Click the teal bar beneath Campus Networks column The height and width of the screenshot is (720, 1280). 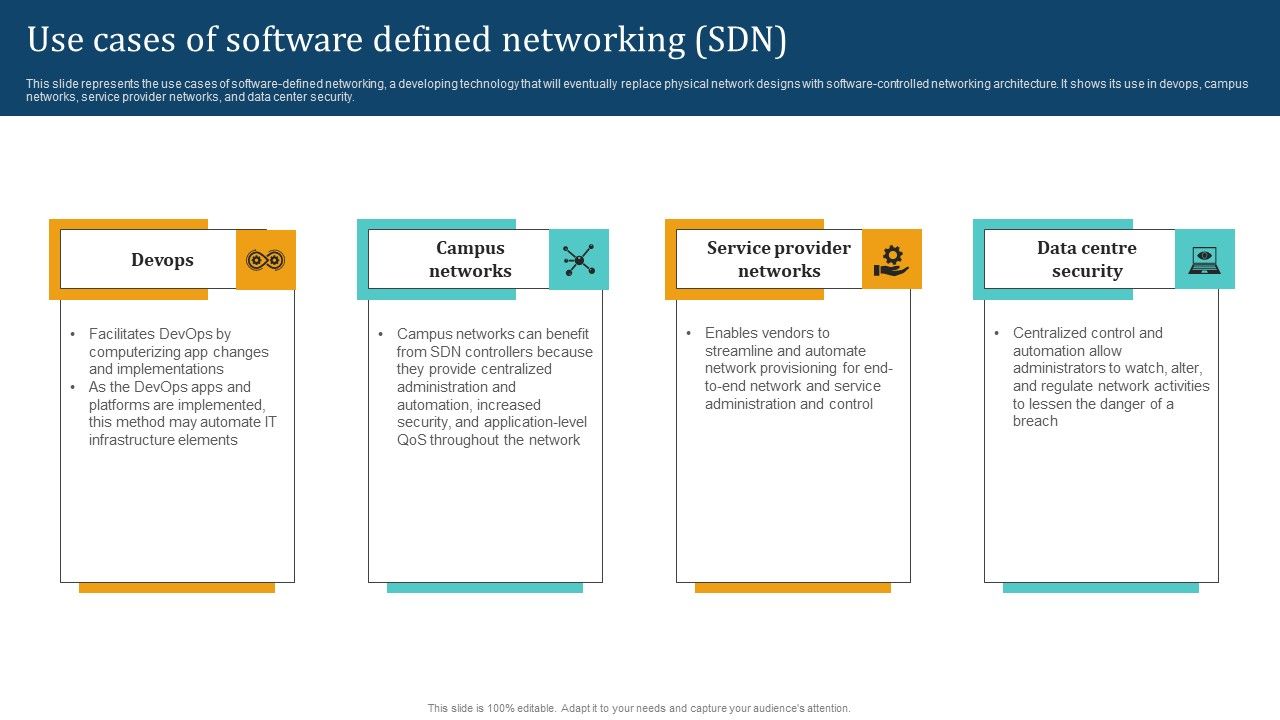(x=487, y=587)
